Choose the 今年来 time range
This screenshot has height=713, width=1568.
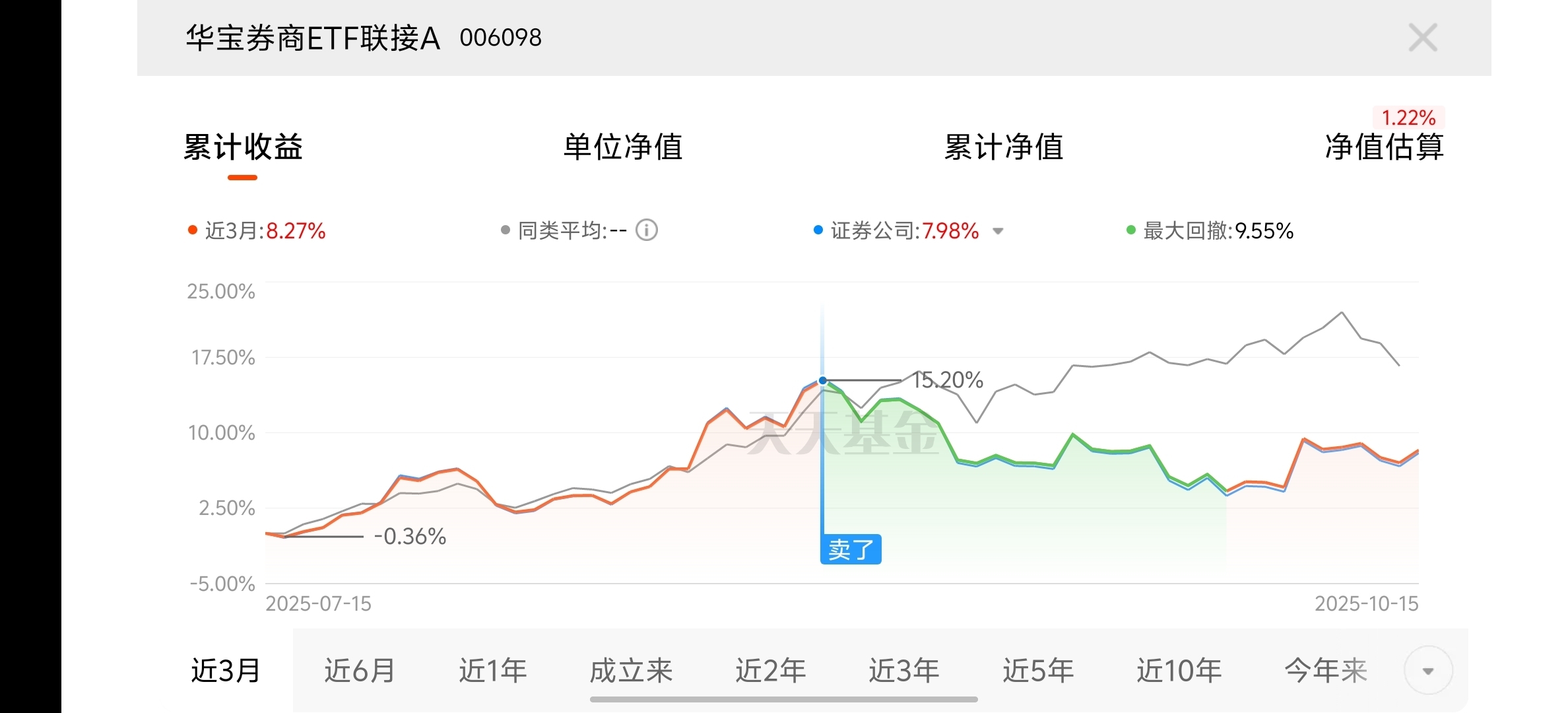click(x=1325, y=671)
